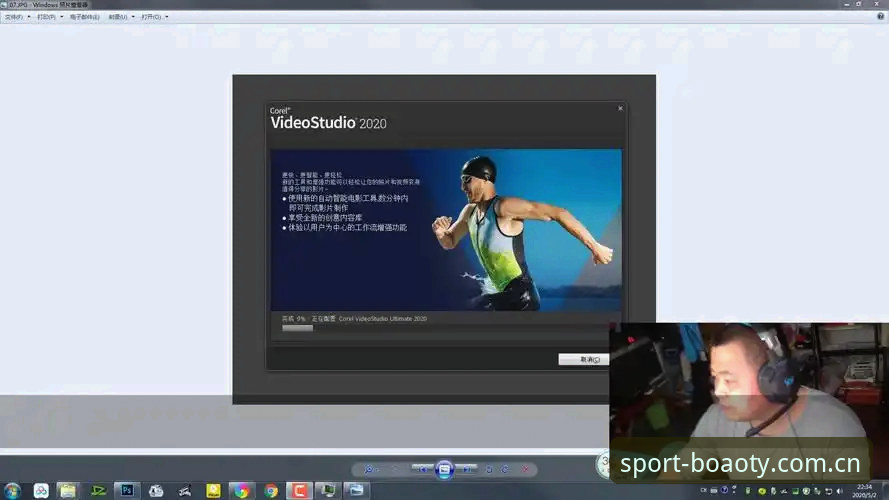Click the shield security tray icon
889x500 pixels.
(806, 491)
